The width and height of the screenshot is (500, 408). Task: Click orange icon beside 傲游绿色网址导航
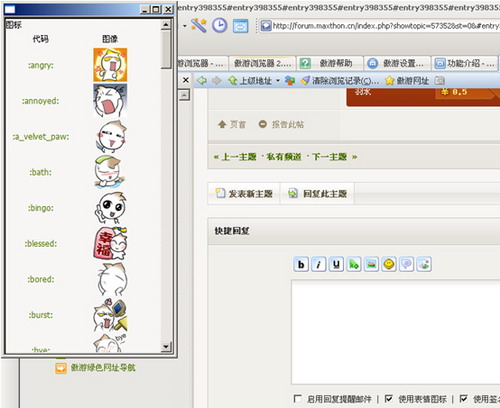click(x=61, y=368)
